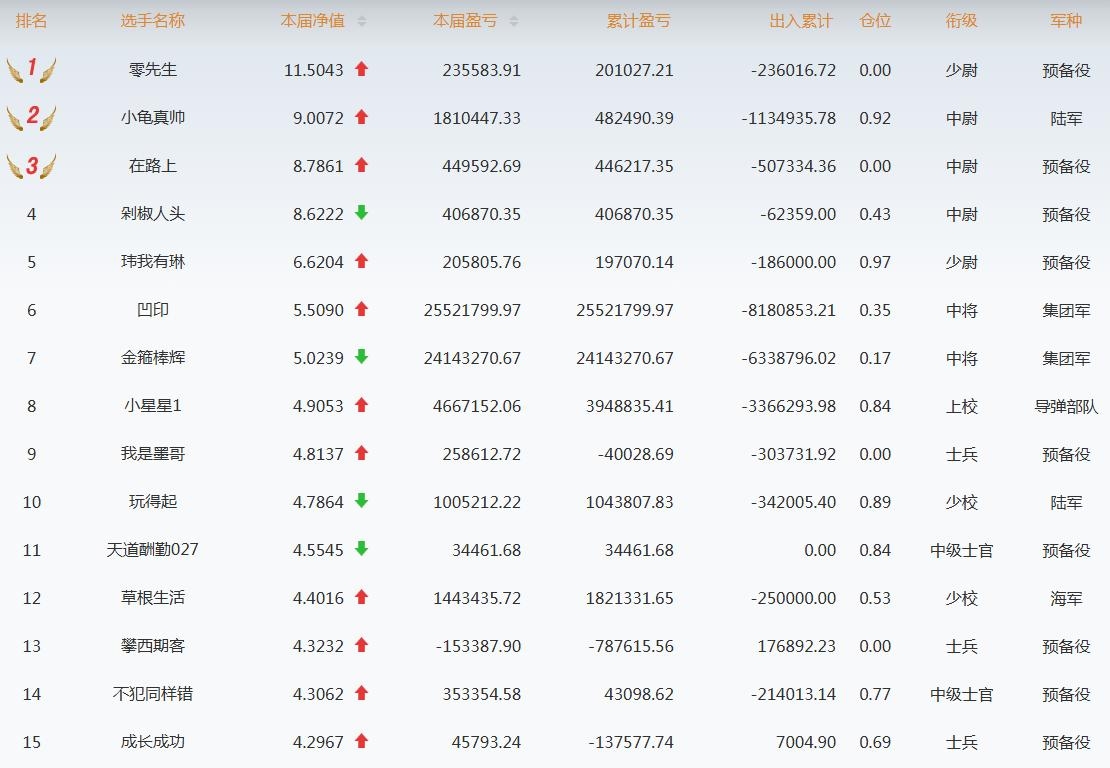
Task: Select player 不犯同样错 row name
Action: 153,694
